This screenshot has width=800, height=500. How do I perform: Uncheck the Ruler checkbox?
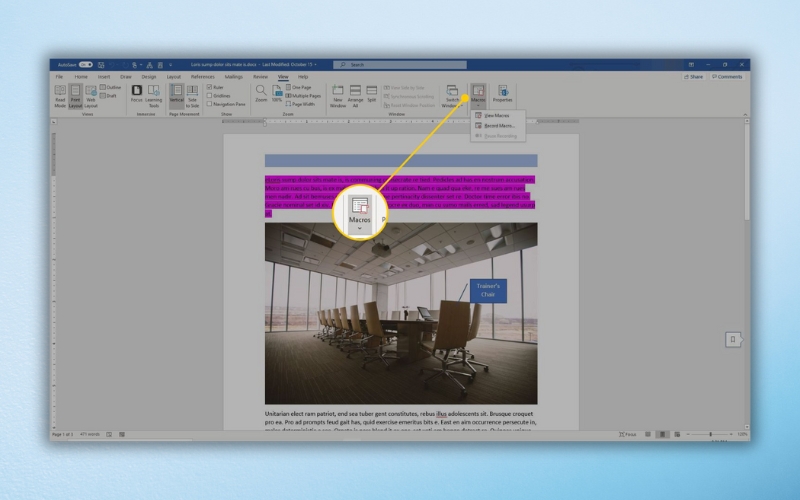click(209, 87)
